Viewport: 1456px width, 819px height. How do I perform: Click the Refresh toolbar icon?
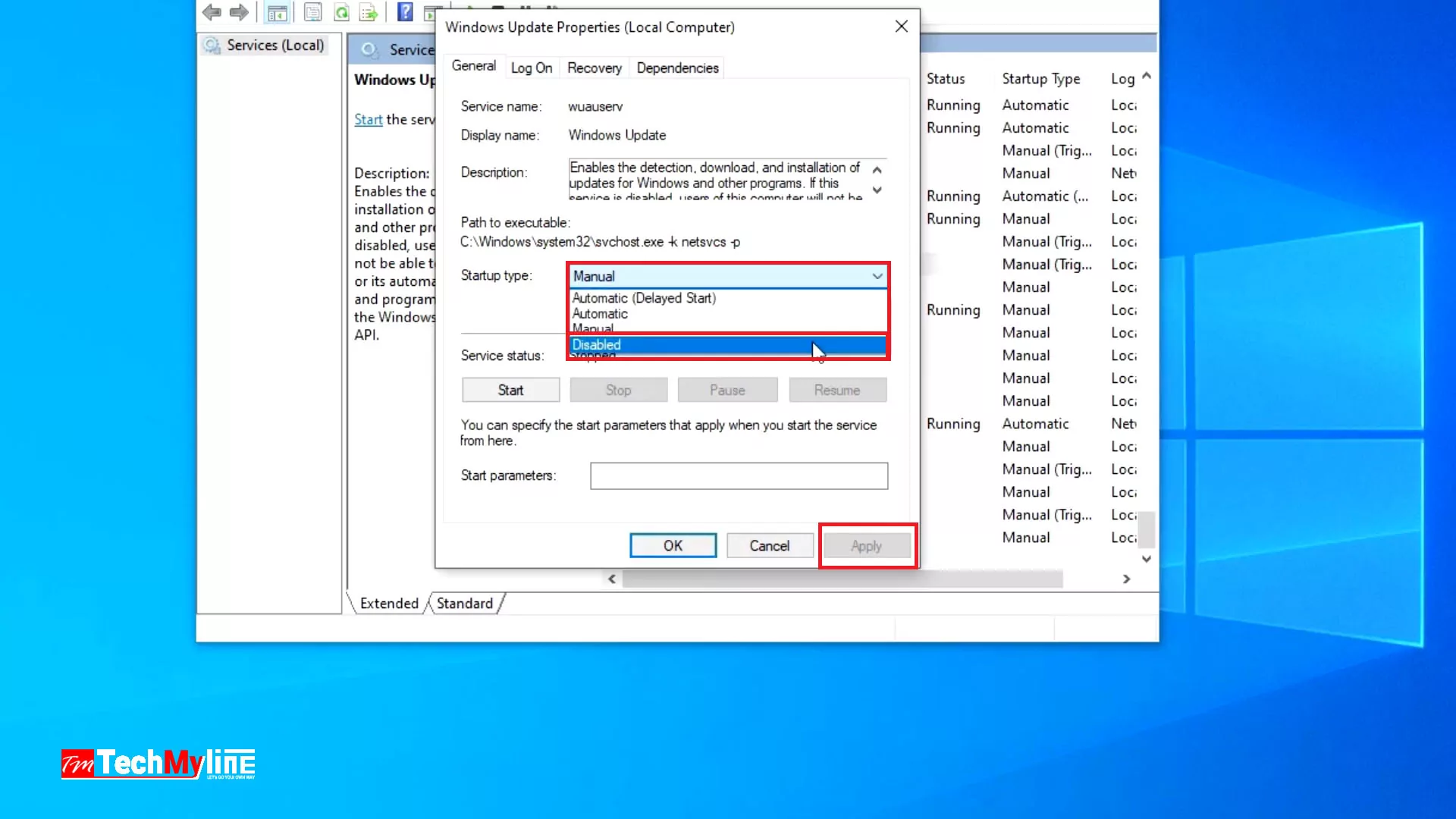342,12
